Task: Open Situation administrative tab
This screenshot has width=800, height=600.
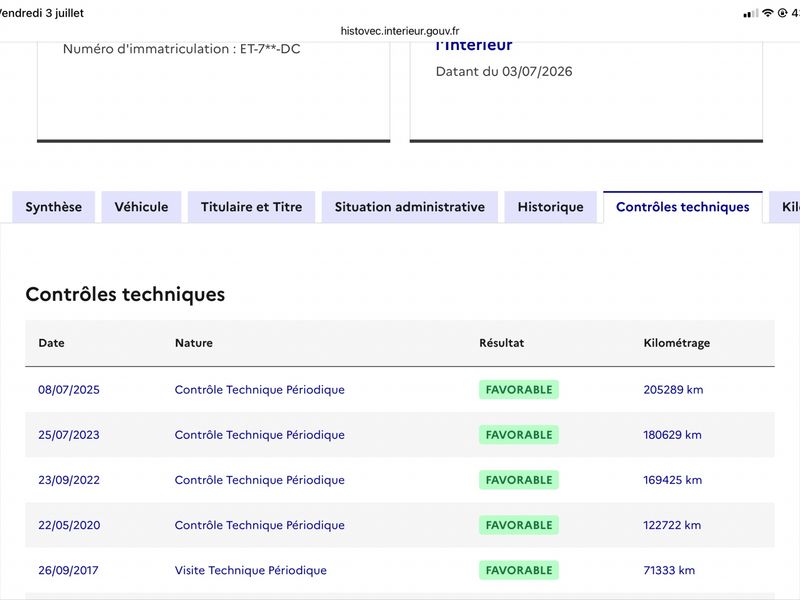Action: click(410, 207)
